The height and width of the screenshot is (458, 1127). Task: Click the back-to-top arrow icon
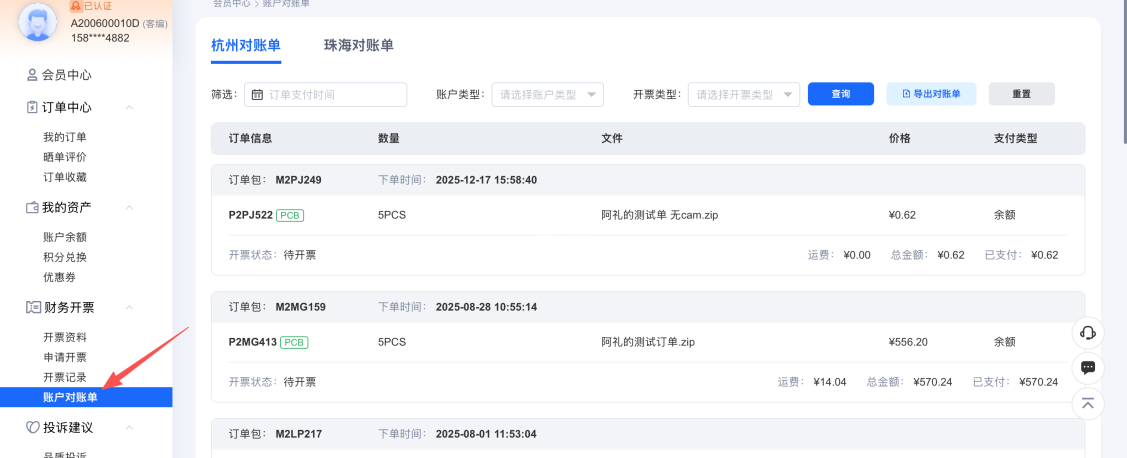pos(1088,403)
